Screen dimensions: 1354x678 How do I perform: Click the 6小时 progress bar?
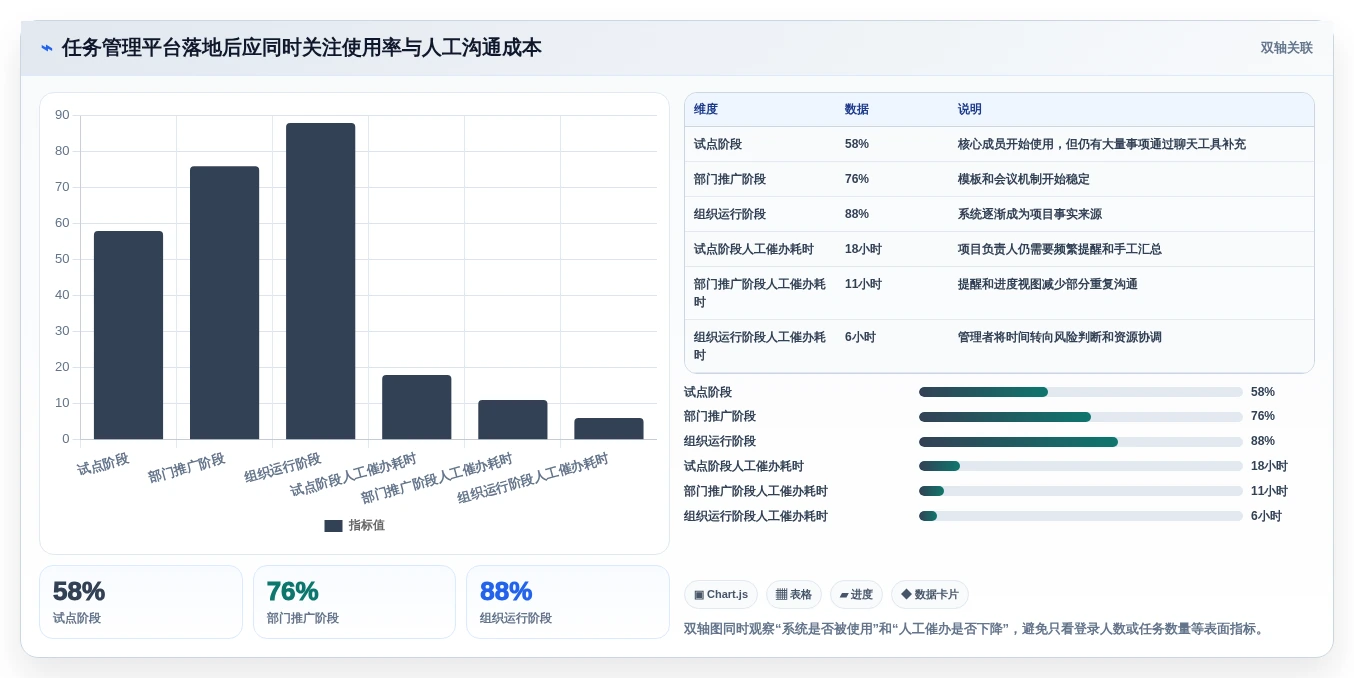click(x=1081, y=516)
